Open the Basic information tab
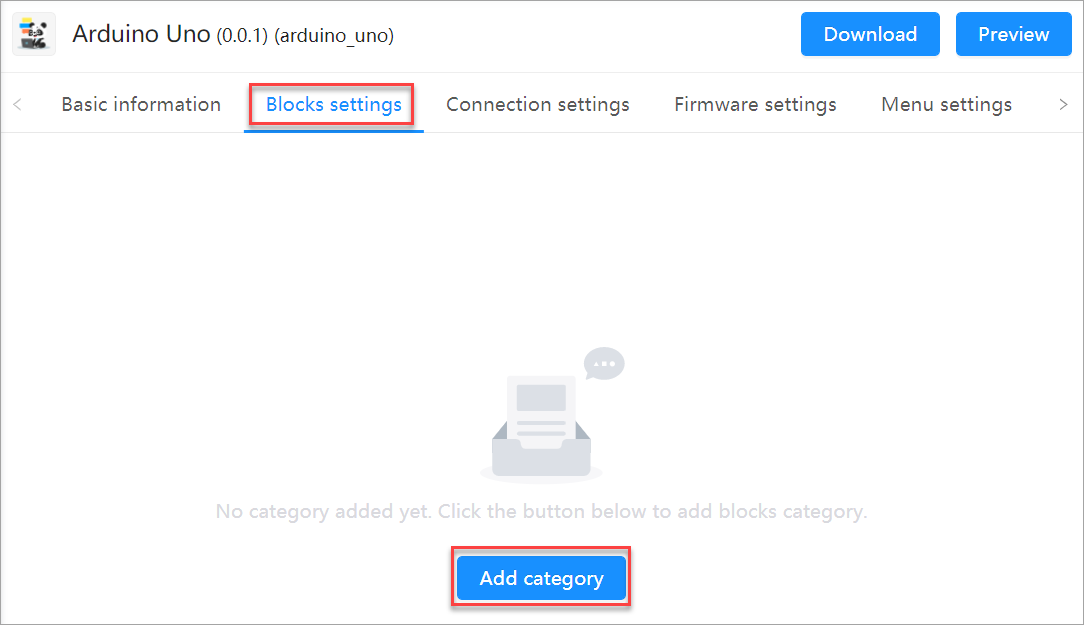 pos(141,104)
